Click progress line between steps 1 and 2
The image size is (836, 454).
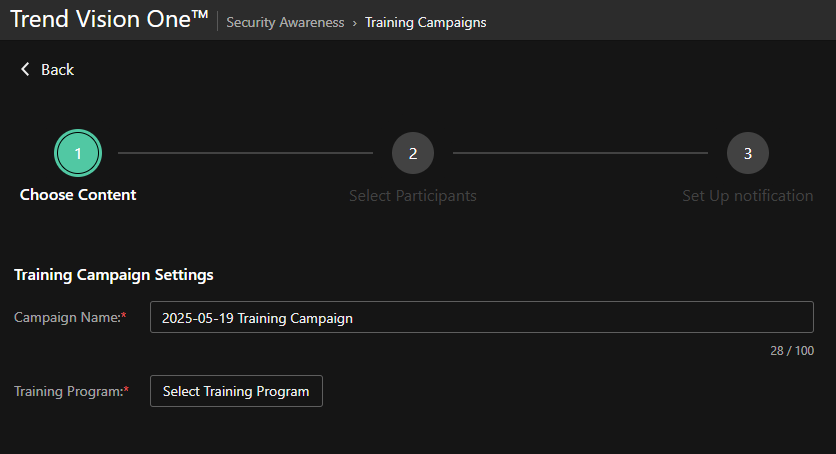[245, 153]
